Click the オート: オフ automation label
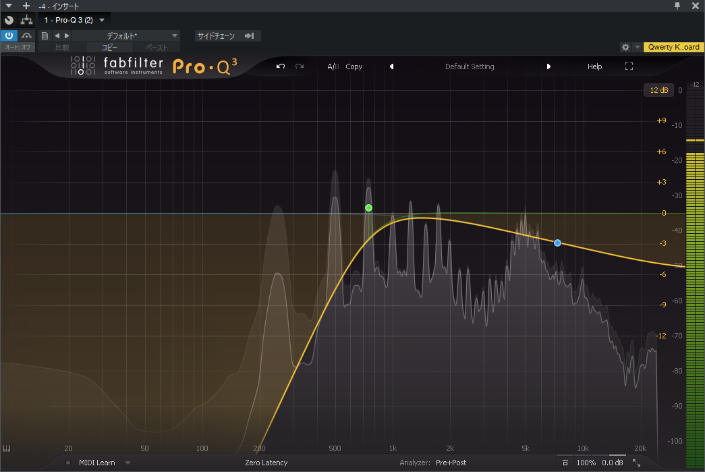 (x=18, y=47)
